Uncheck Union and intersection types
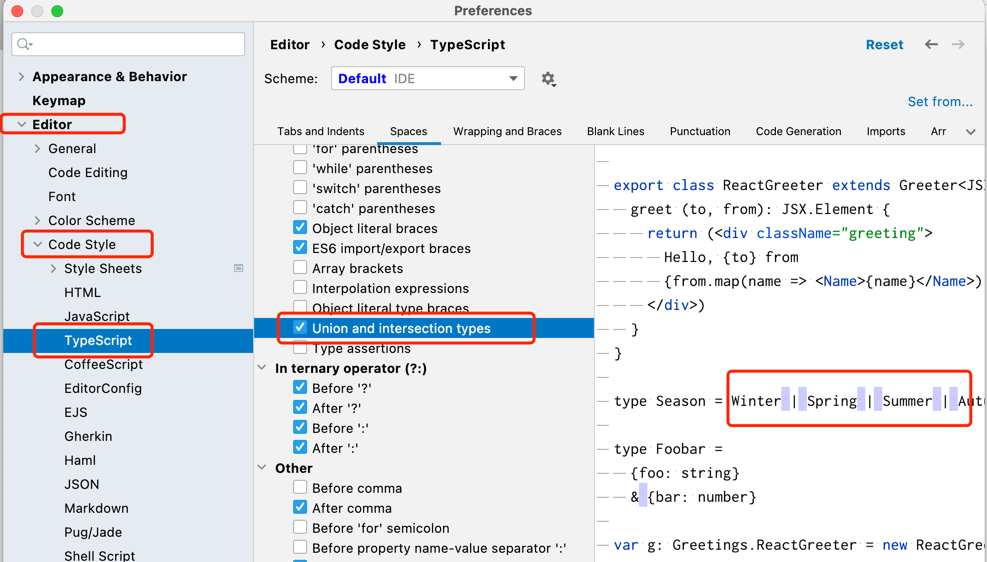Viewport: 987px width, 562px height. (x=300, y=328)
